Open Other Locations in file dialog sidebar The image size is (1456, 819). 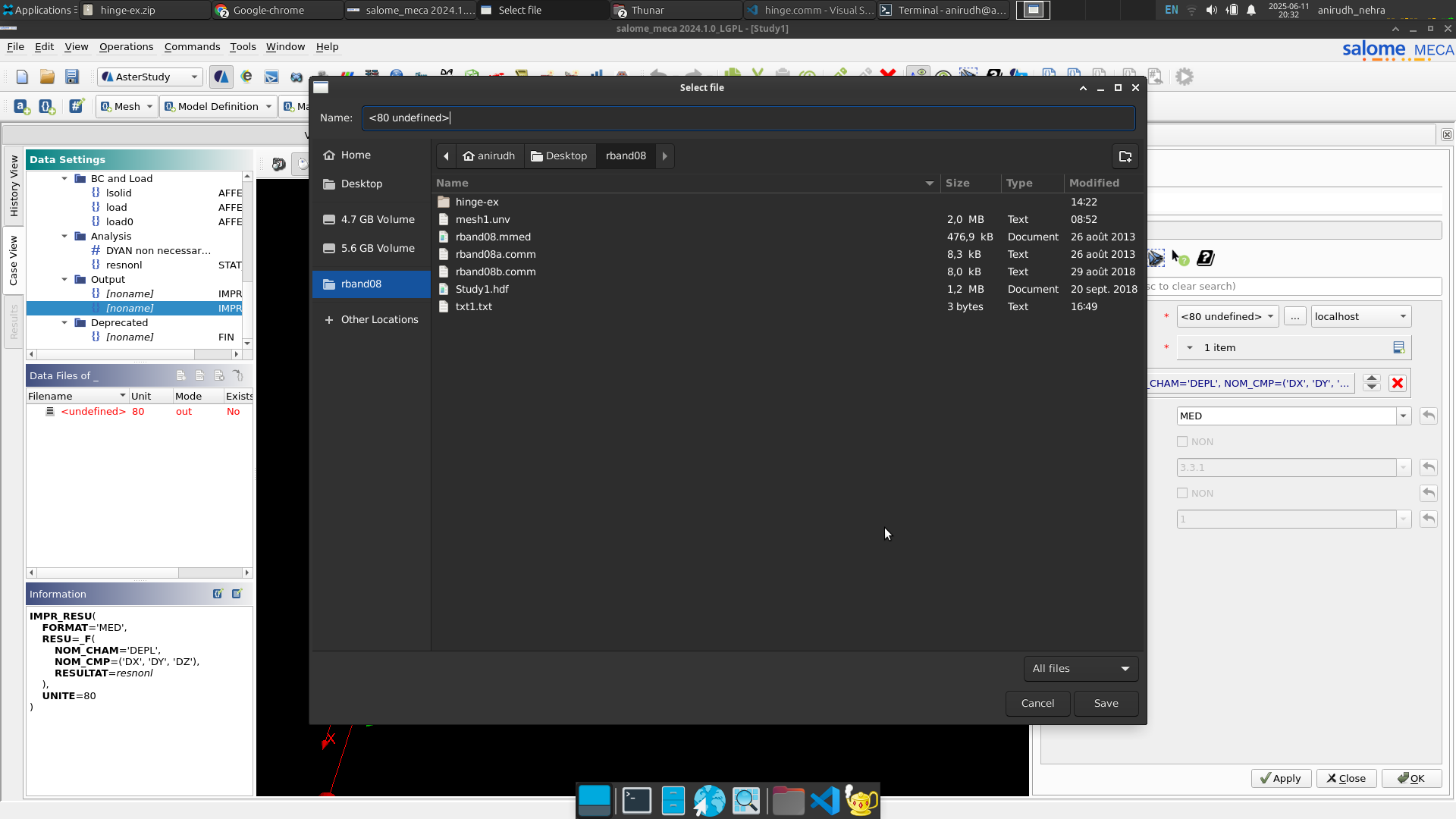click(372, 320)
